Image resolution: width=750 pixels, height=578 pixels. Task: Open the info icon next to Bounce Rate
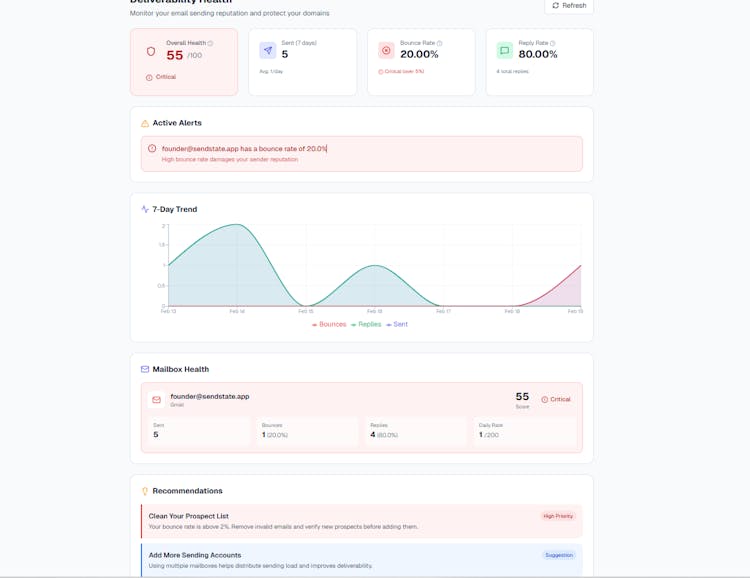click(439, 43)
